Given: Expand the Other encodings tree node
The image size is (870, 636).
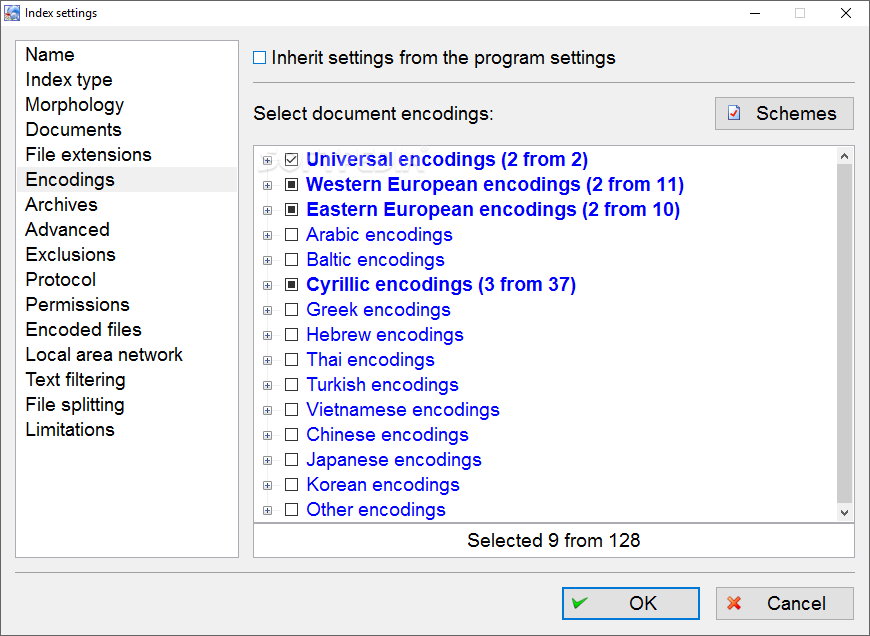Looking at the screenshot, I should [267, 510].
